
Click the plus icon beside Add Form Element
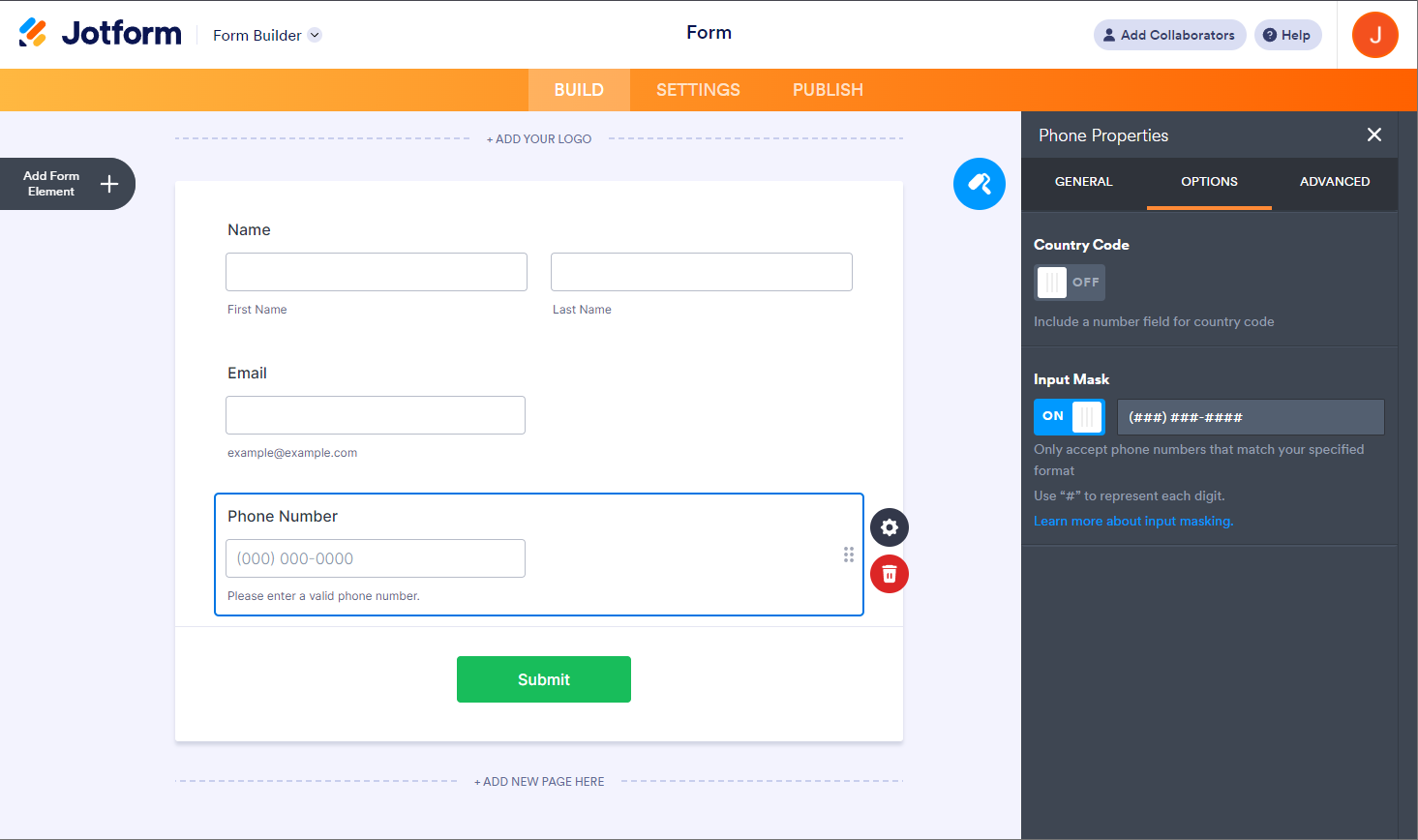(x=109, y=184)
